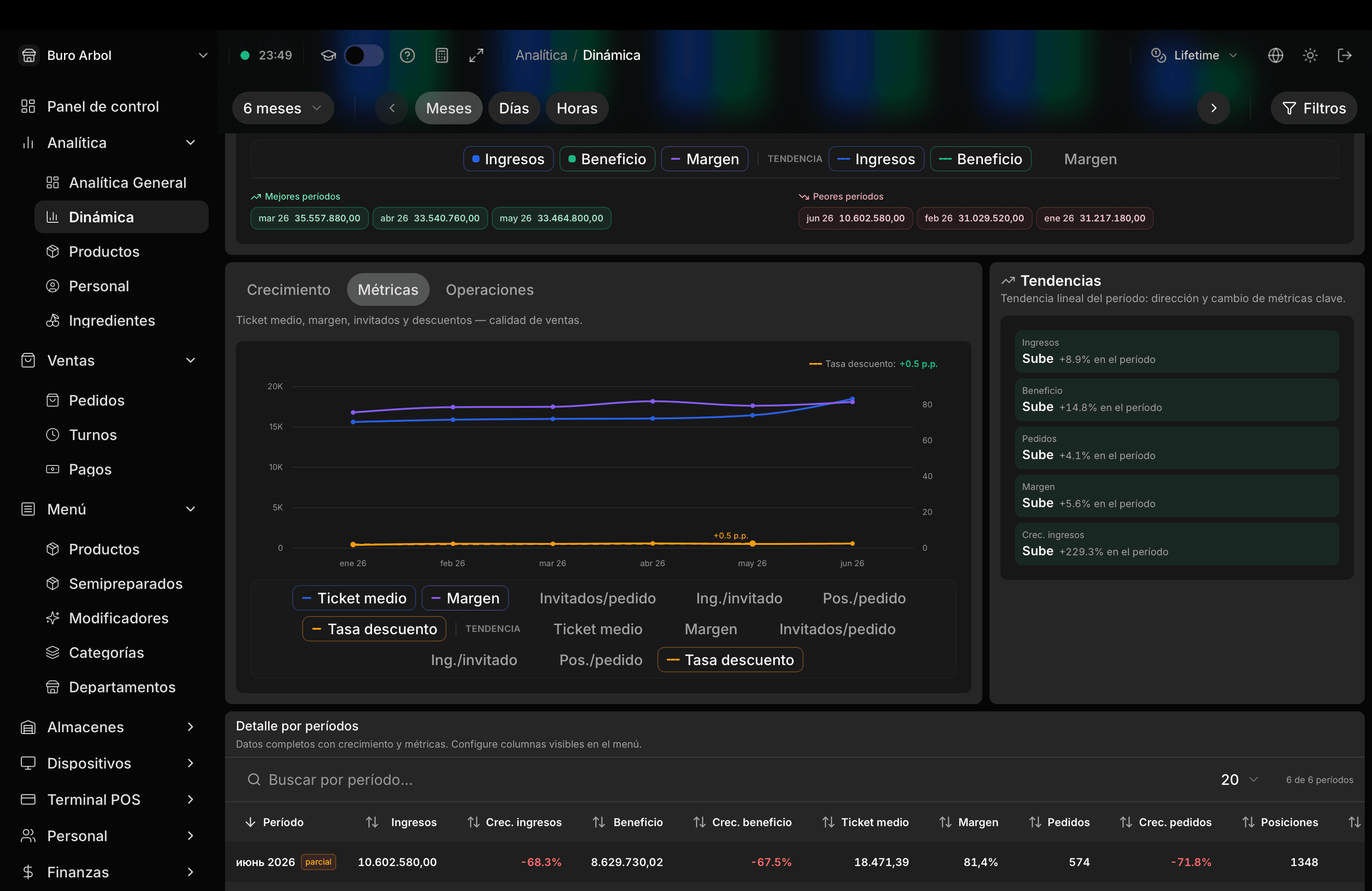
Task: Click the Pagos card icon
Action: pyautogui.click(x=53, y=469)
